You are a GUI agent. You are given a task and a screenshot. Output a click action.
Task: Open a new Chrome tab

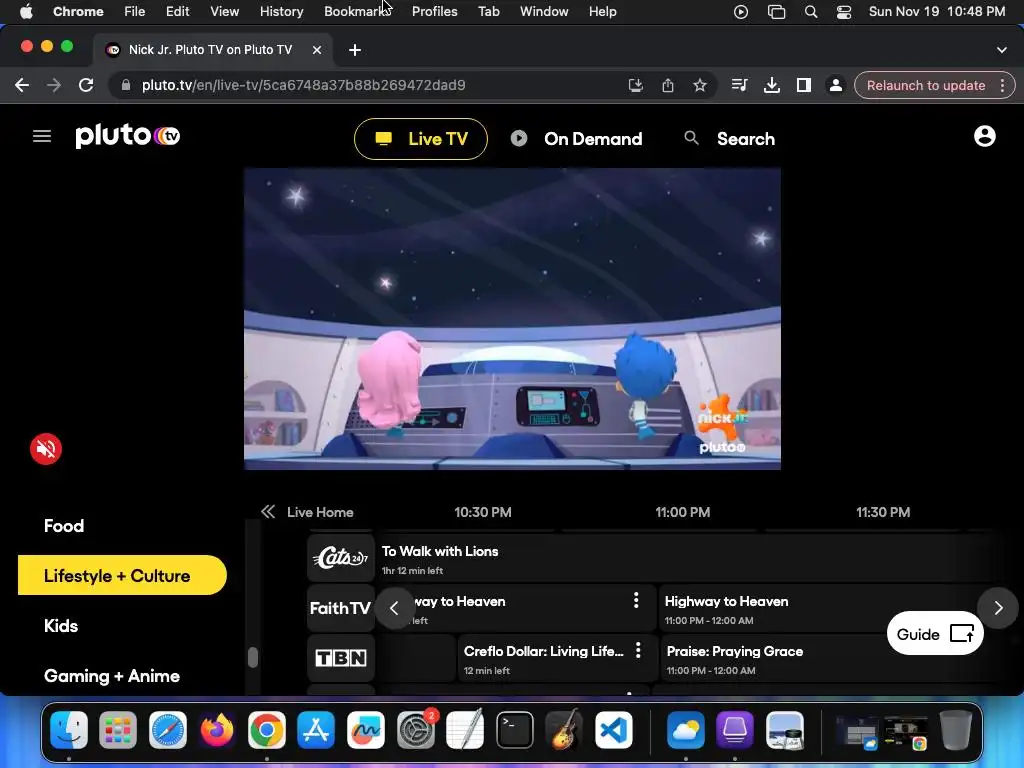click(x=355, y=50)
